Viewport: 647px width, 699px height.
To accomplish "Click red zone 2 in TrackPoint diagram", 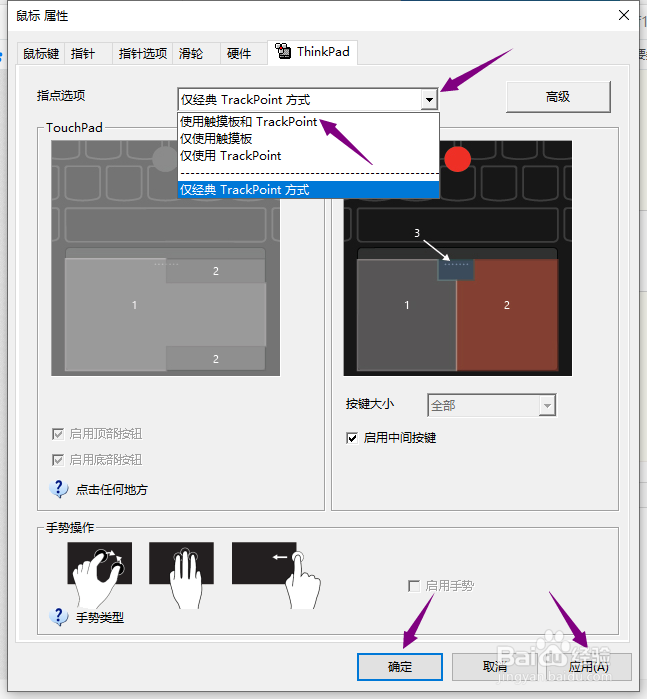I will [x=507, y=315].
